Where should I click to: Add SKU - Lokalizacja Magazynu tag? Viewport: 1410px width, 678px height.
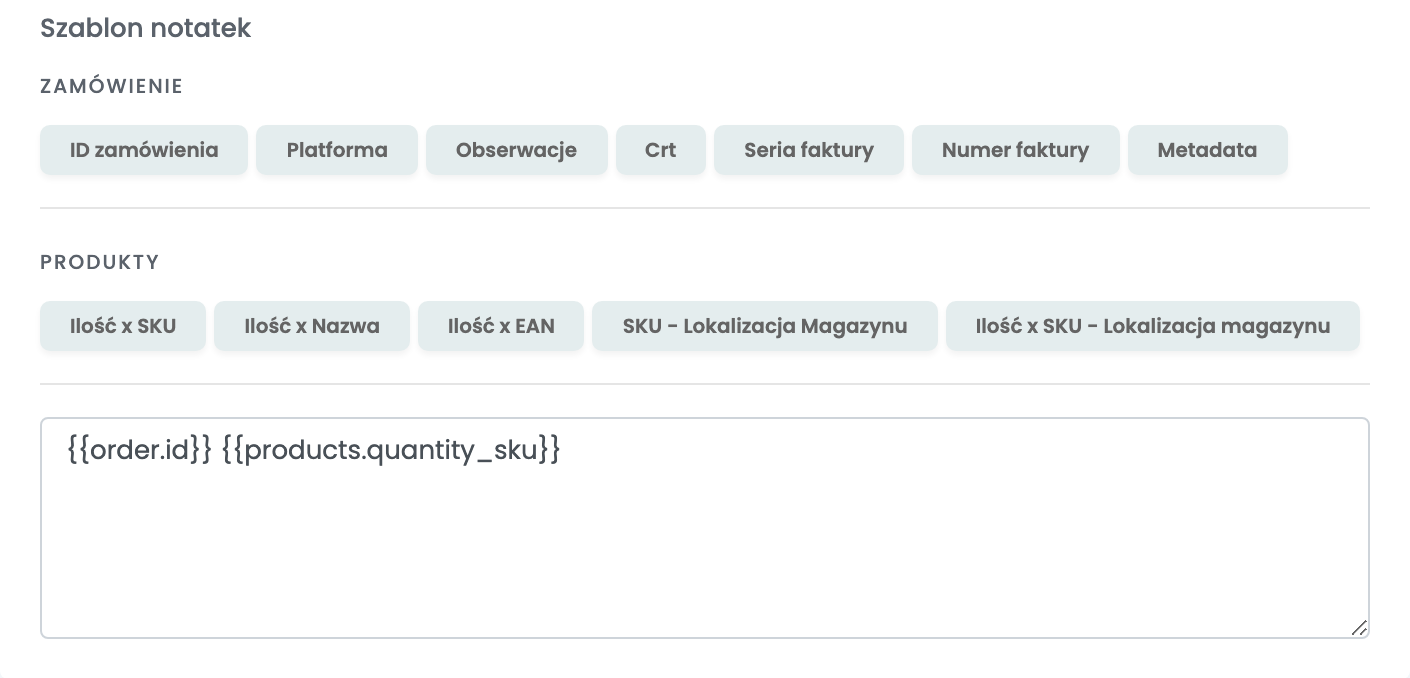pos(765,326)
